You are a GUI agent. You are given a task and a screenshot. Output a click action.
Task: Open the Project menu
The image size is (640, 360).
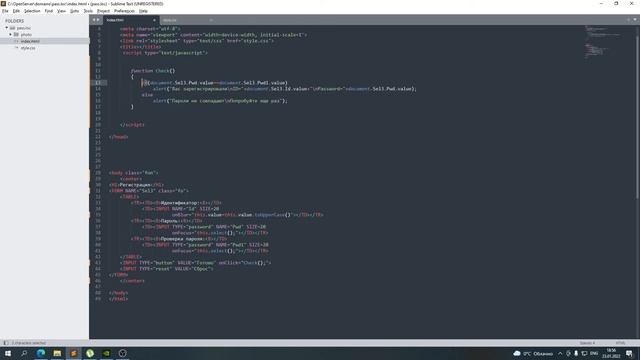pyautogui.click(x=103, y=11)
